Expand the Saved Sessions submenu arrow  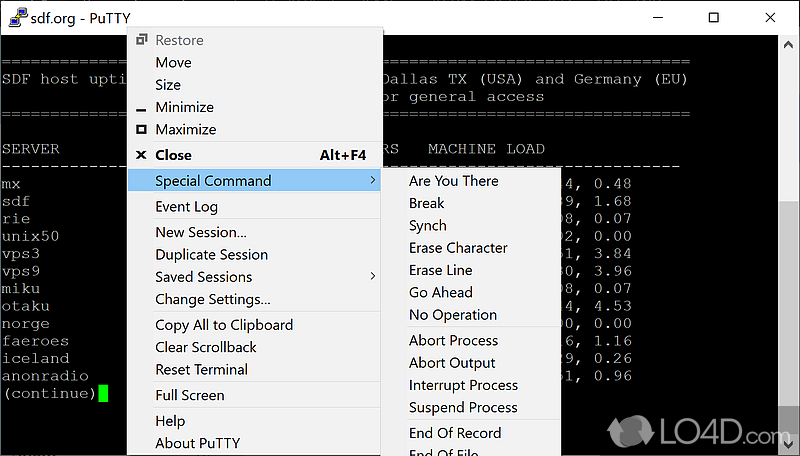[x=373, y=277]
